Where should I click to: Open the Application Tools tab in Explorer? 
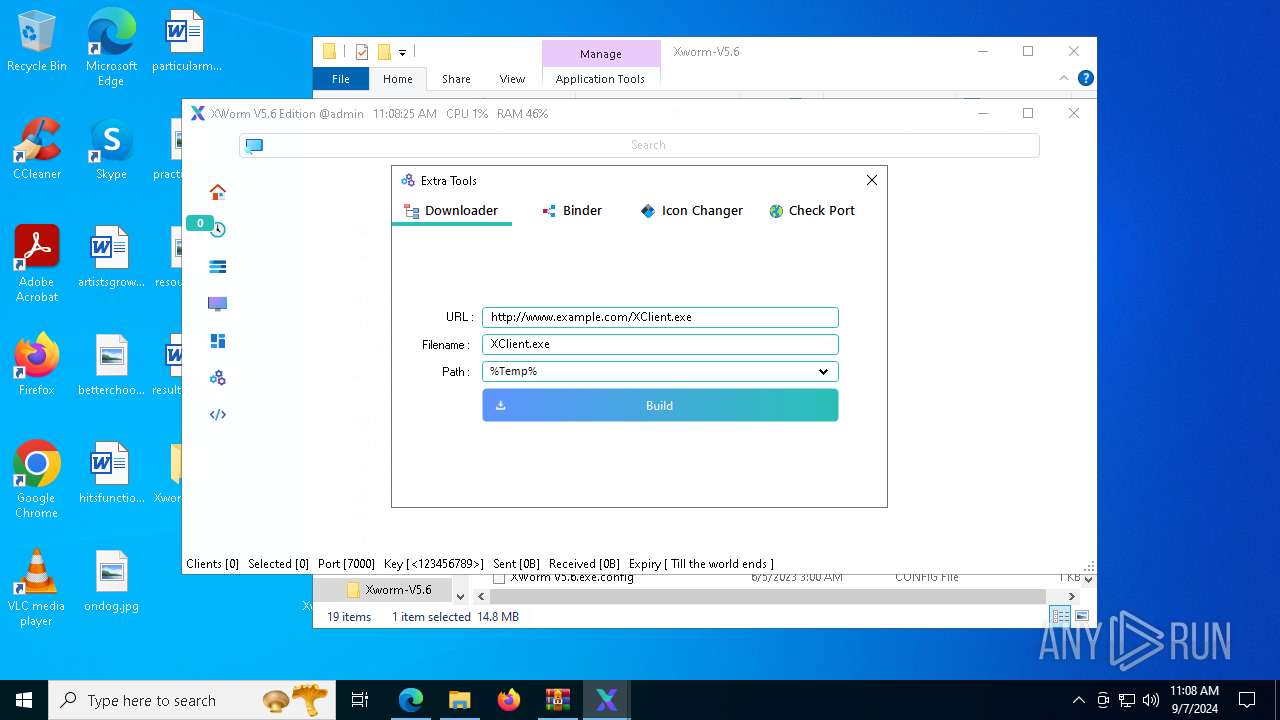(x=600, y=79)
